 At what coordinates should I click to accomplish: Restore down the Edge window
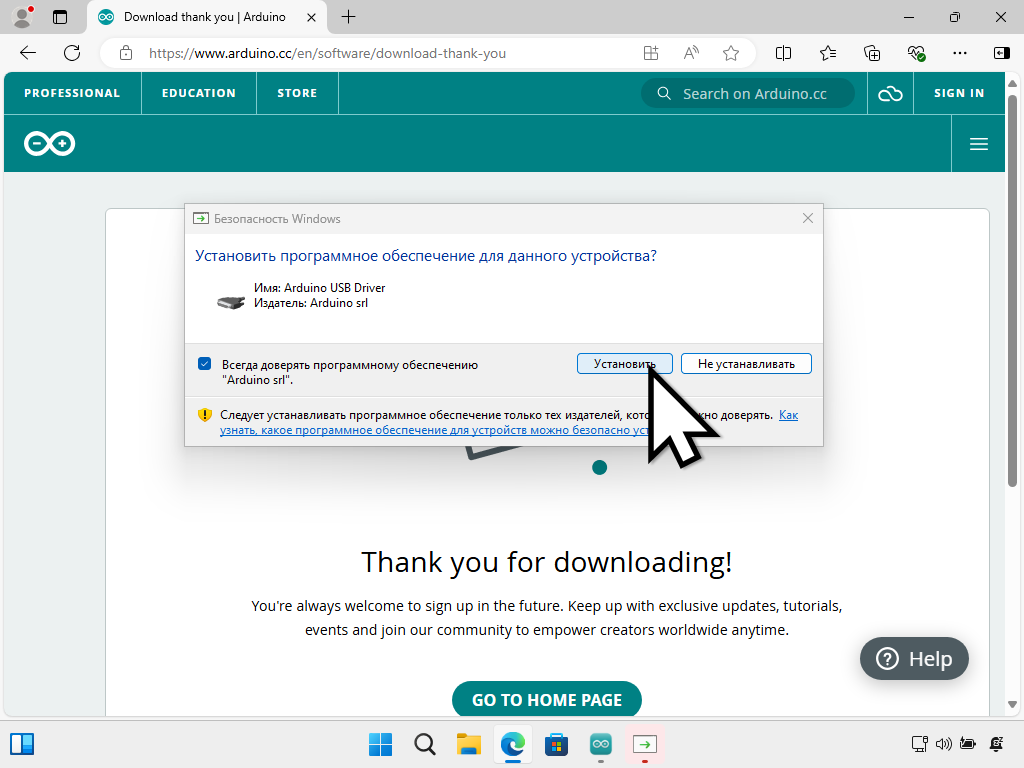[955, 17]
